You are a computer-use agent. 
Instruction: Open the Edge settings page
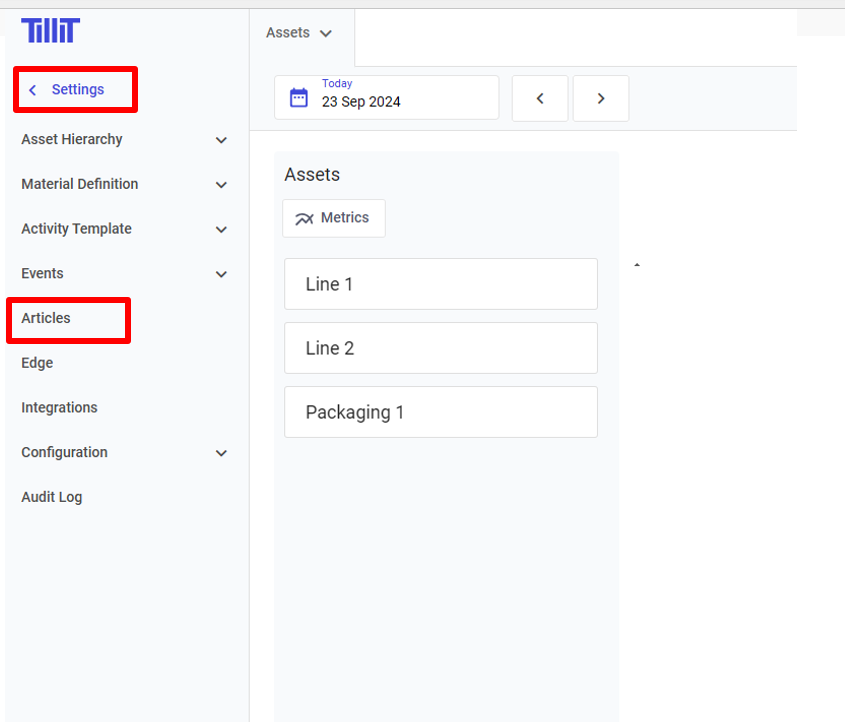37,363
